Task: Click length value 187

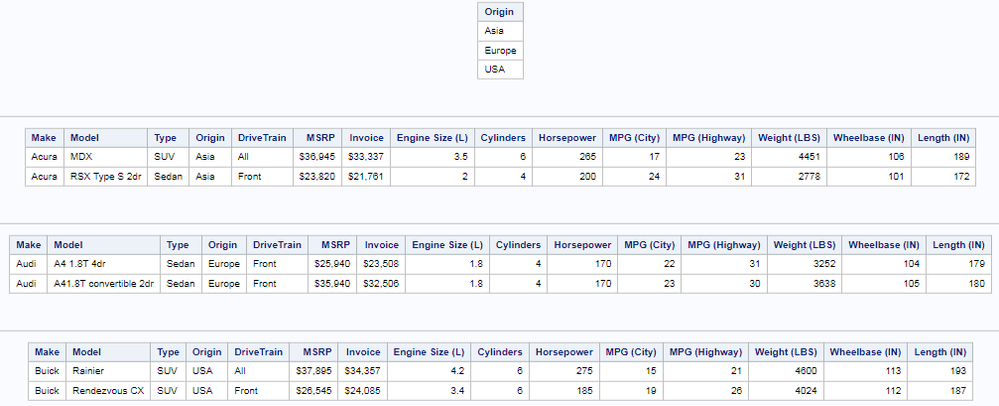Action: point(940,391)
